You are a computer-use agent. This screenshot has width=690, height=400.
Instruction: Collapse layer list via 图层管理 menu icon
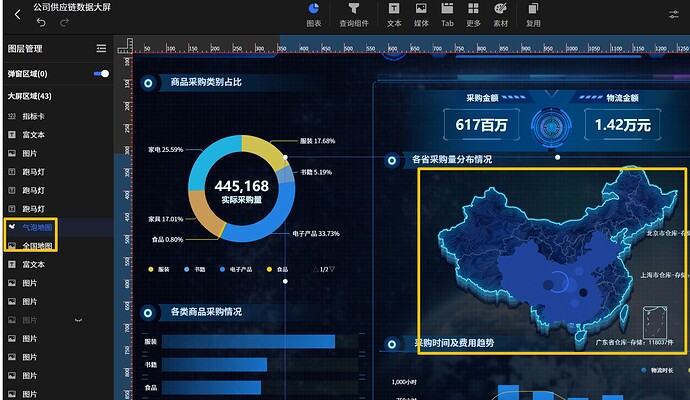tap(101, 48)
